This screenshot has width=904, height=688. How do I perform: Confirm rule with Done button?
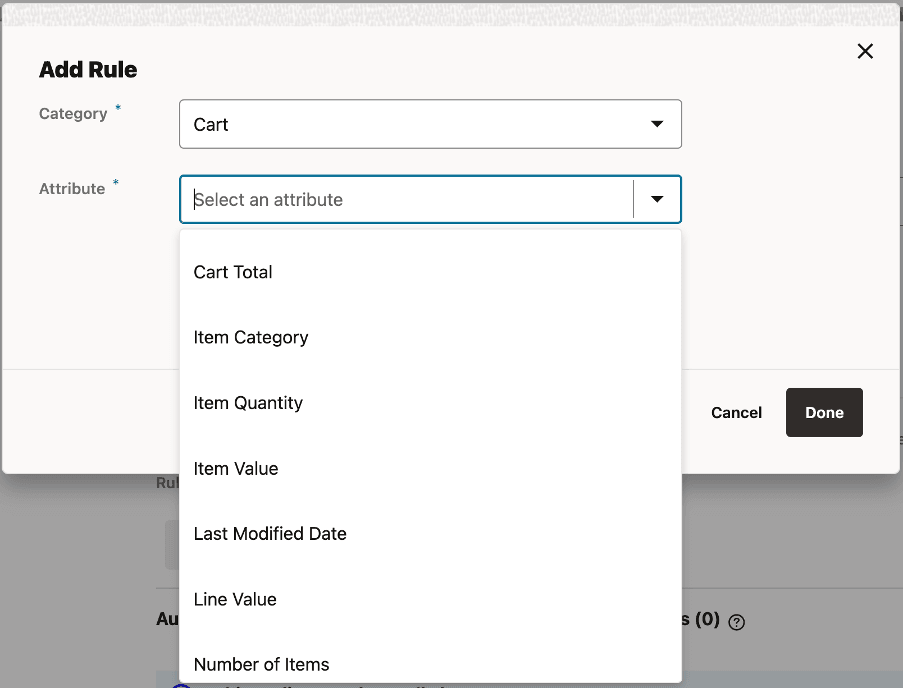(824, 412)
